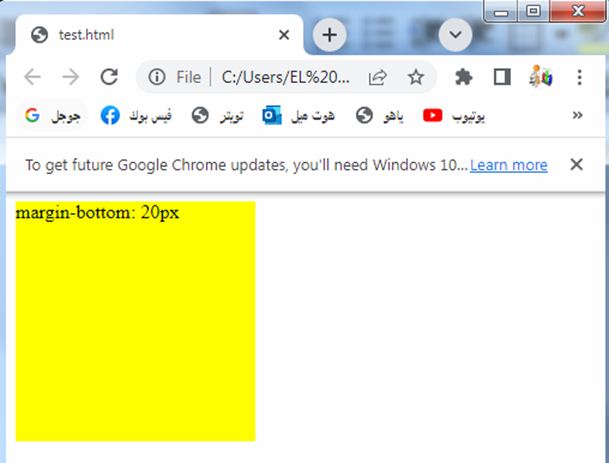Reload the test.html page
This screenshot has height=463, width=609.
[x=109, y=77]
